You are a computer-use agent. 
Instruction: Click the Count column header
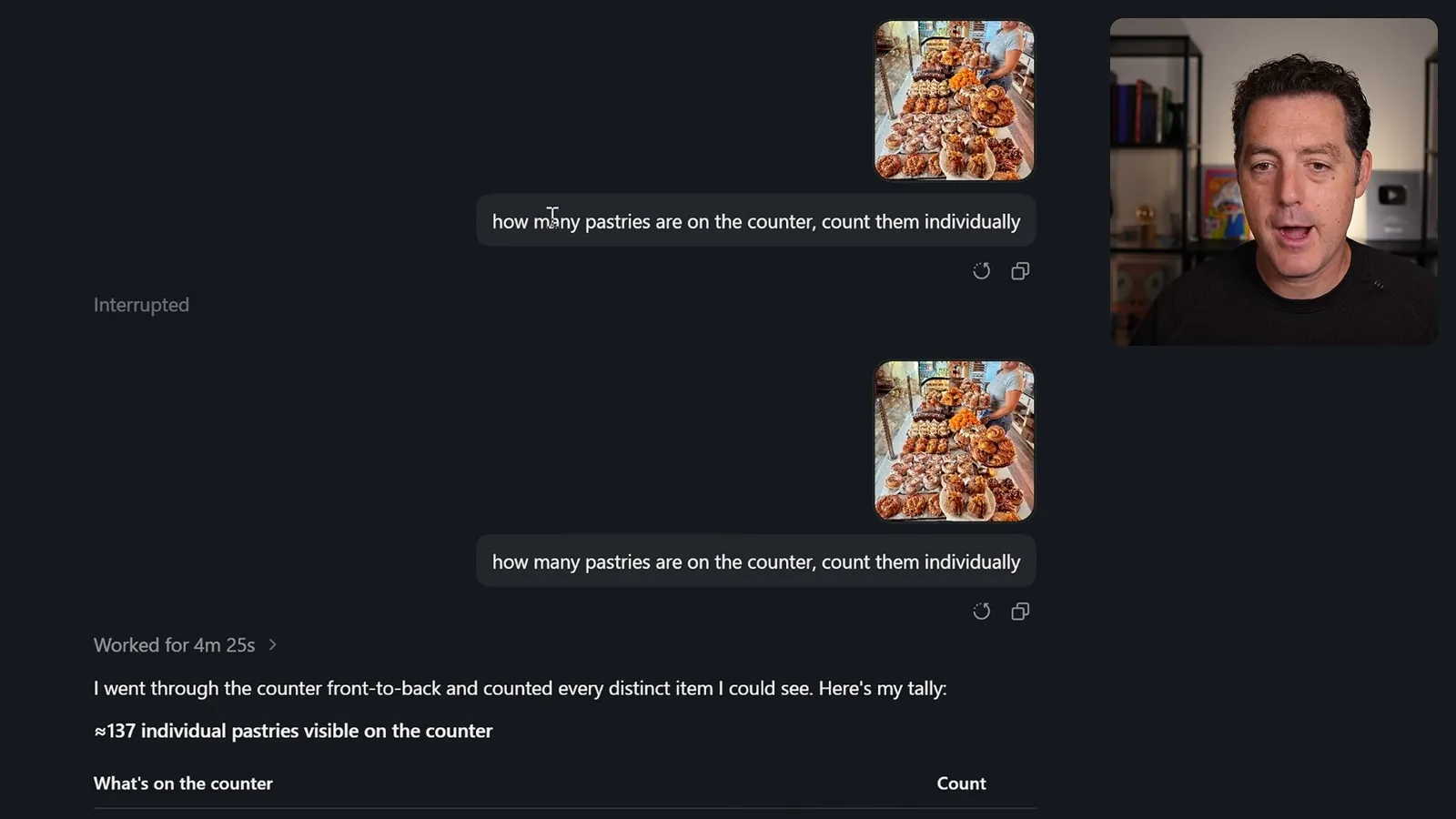[x=961, y=784]
